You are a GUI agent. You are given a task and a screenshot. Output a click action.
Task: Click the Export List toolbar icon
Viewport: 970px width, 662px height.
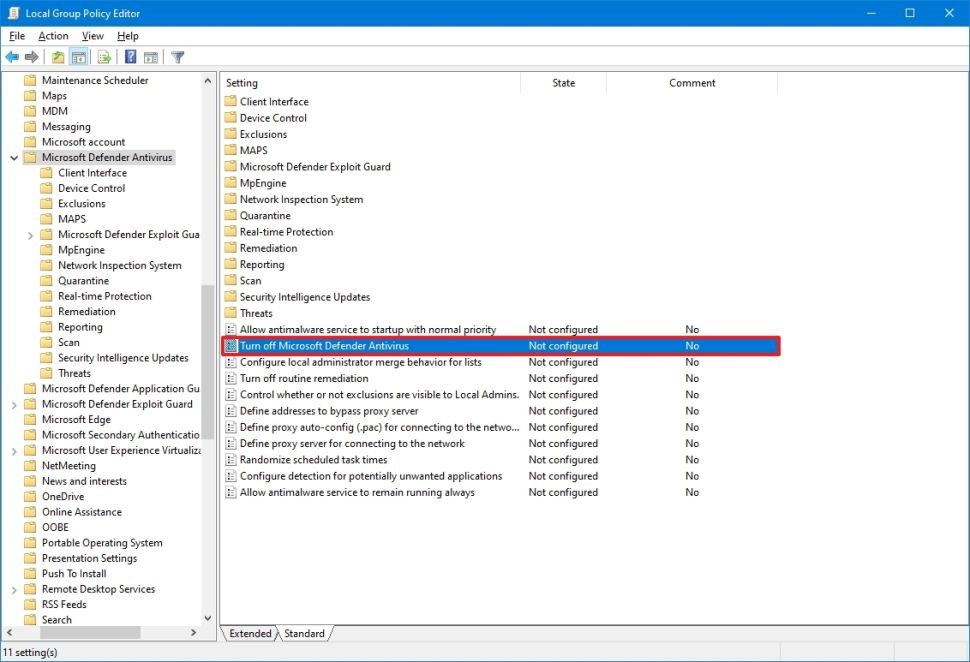pyautogui.click(x=104, y=57)
